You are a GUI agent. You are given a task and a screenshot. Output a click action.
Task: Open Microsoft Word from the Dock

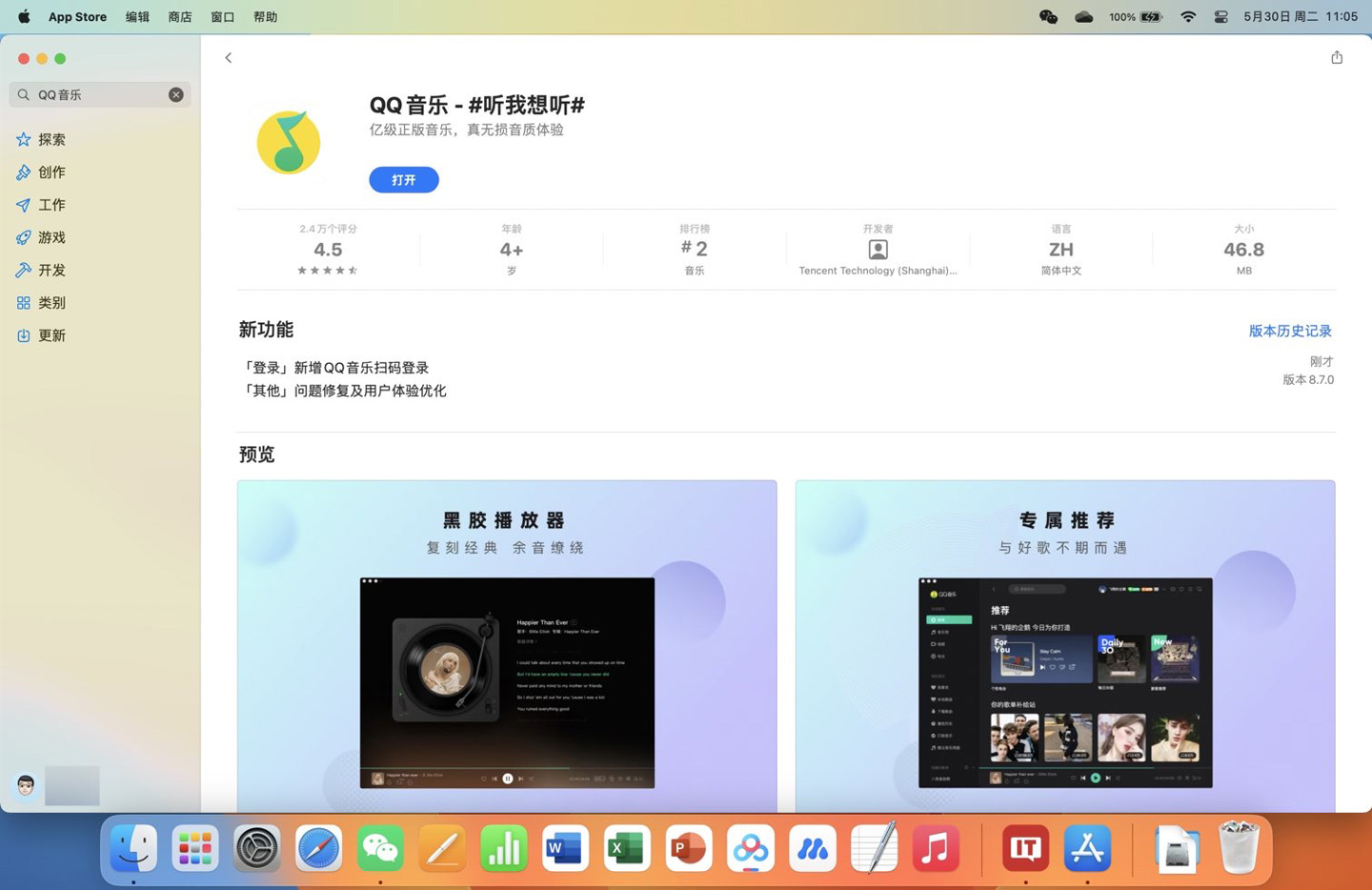click(x=565, y=848)
